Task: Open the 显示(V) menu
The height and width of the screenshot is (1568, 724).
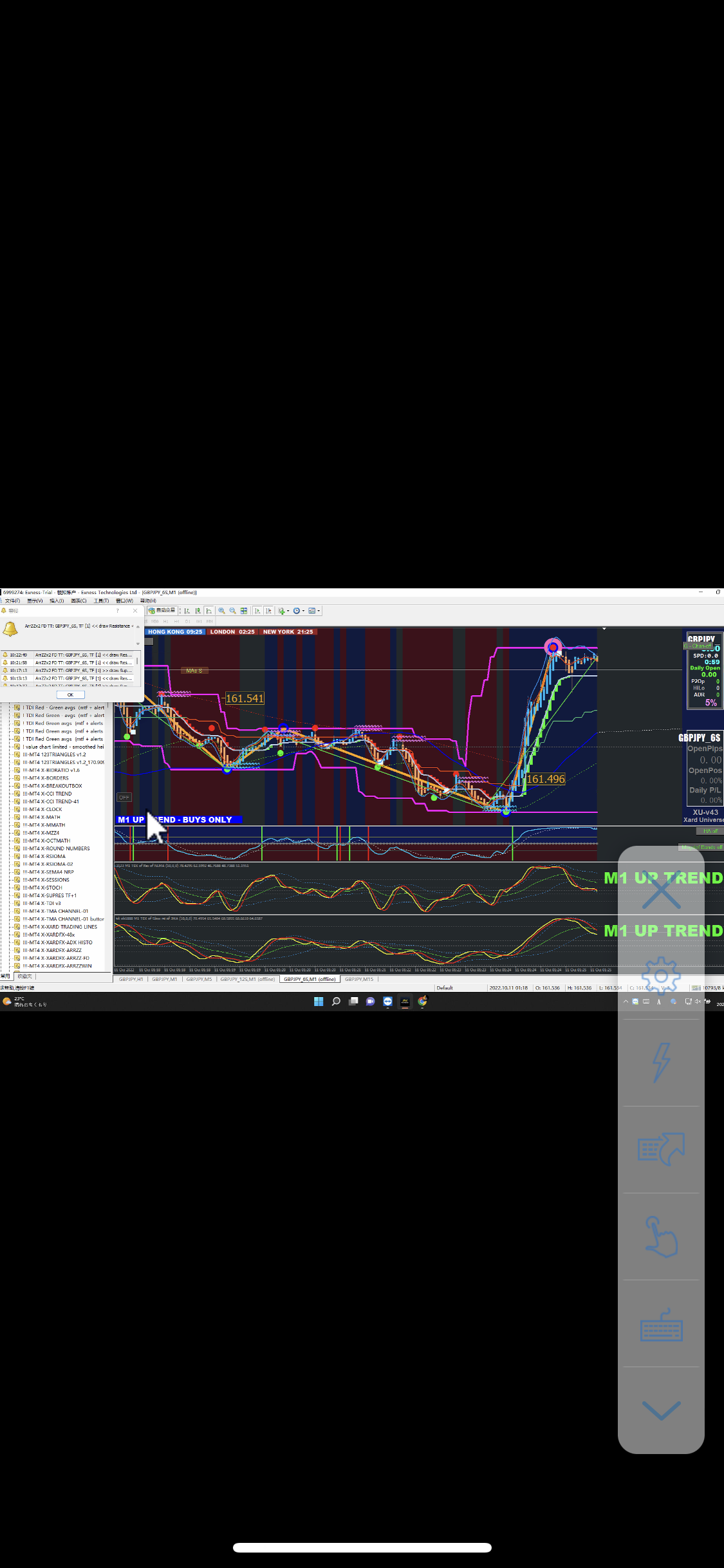Action: [35, 601]
